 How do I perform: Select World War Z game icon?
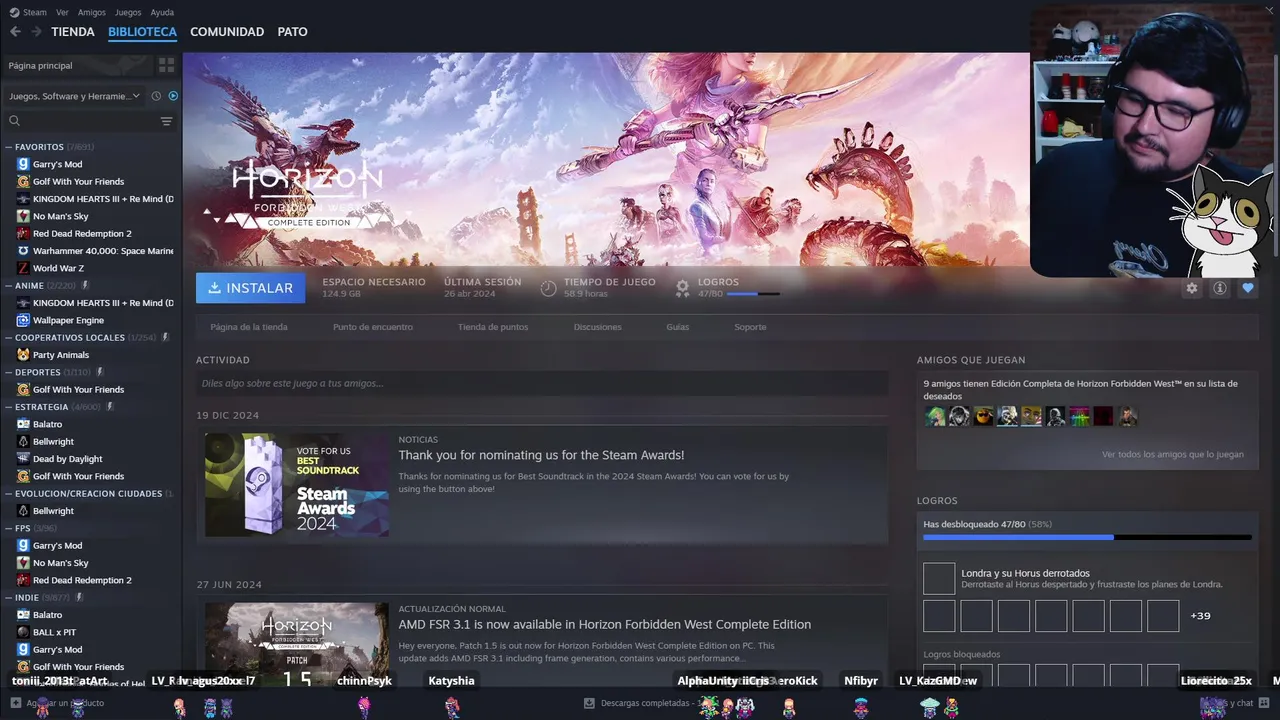coord(23,268)
